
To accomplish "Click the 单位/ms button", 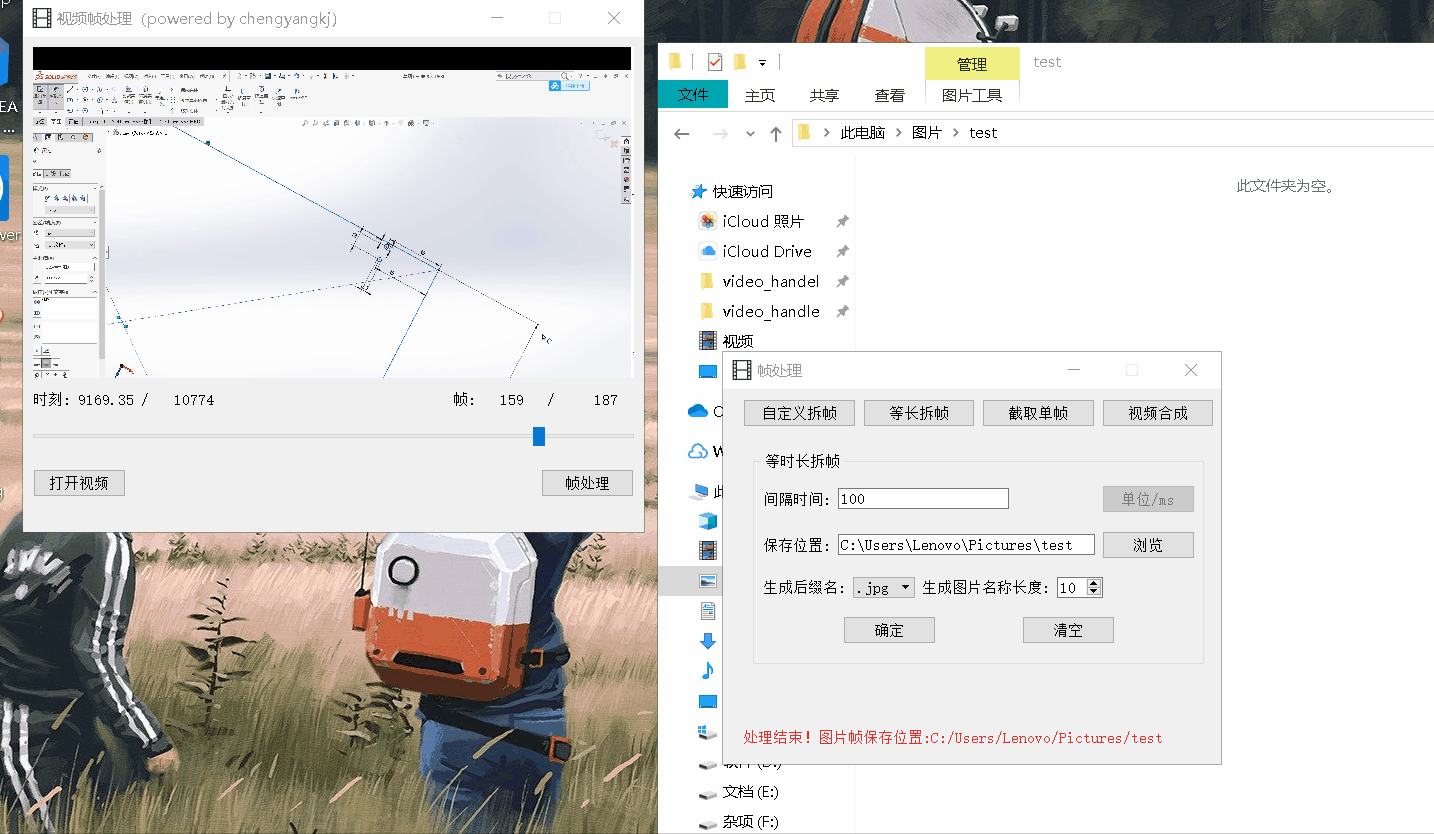I will click(x=1148, y=499).
